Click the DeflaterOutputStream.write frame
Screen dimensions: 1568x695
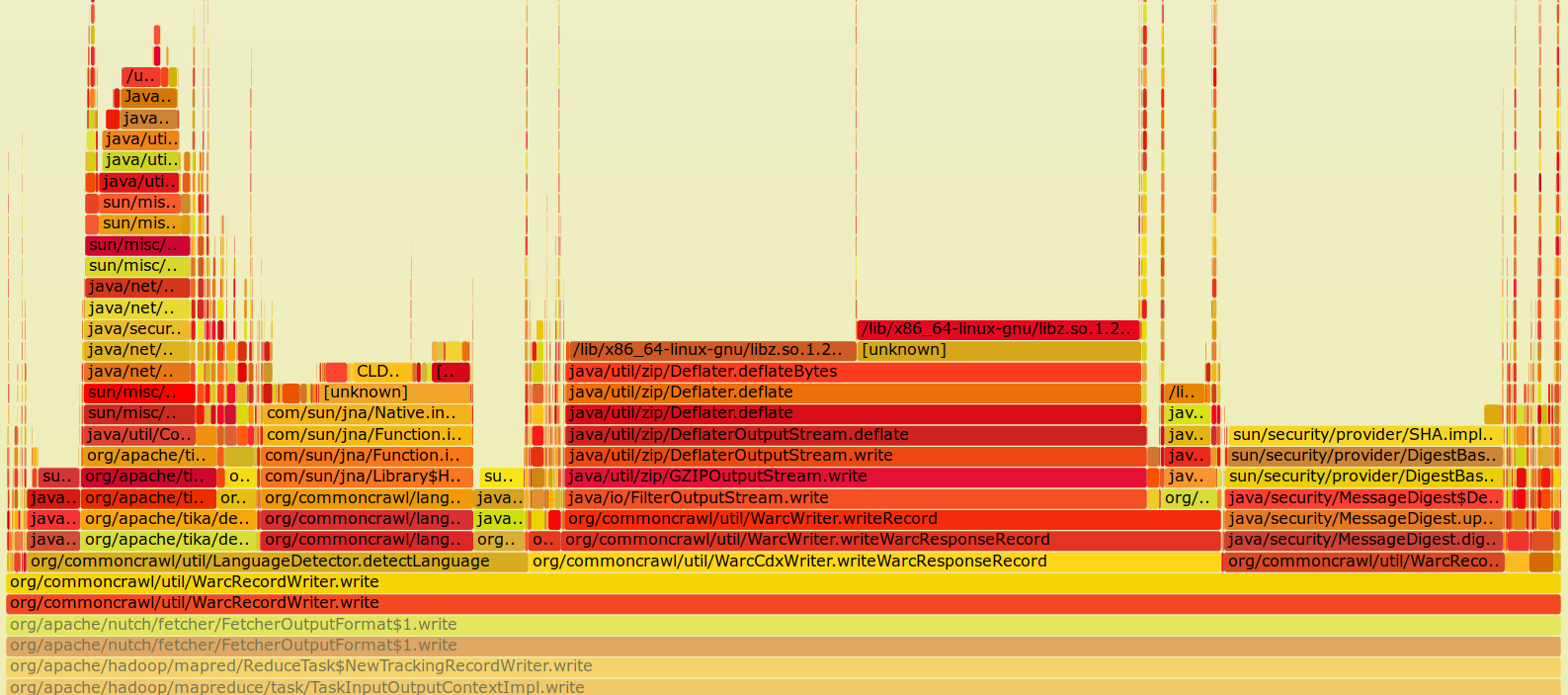point(855,456)
